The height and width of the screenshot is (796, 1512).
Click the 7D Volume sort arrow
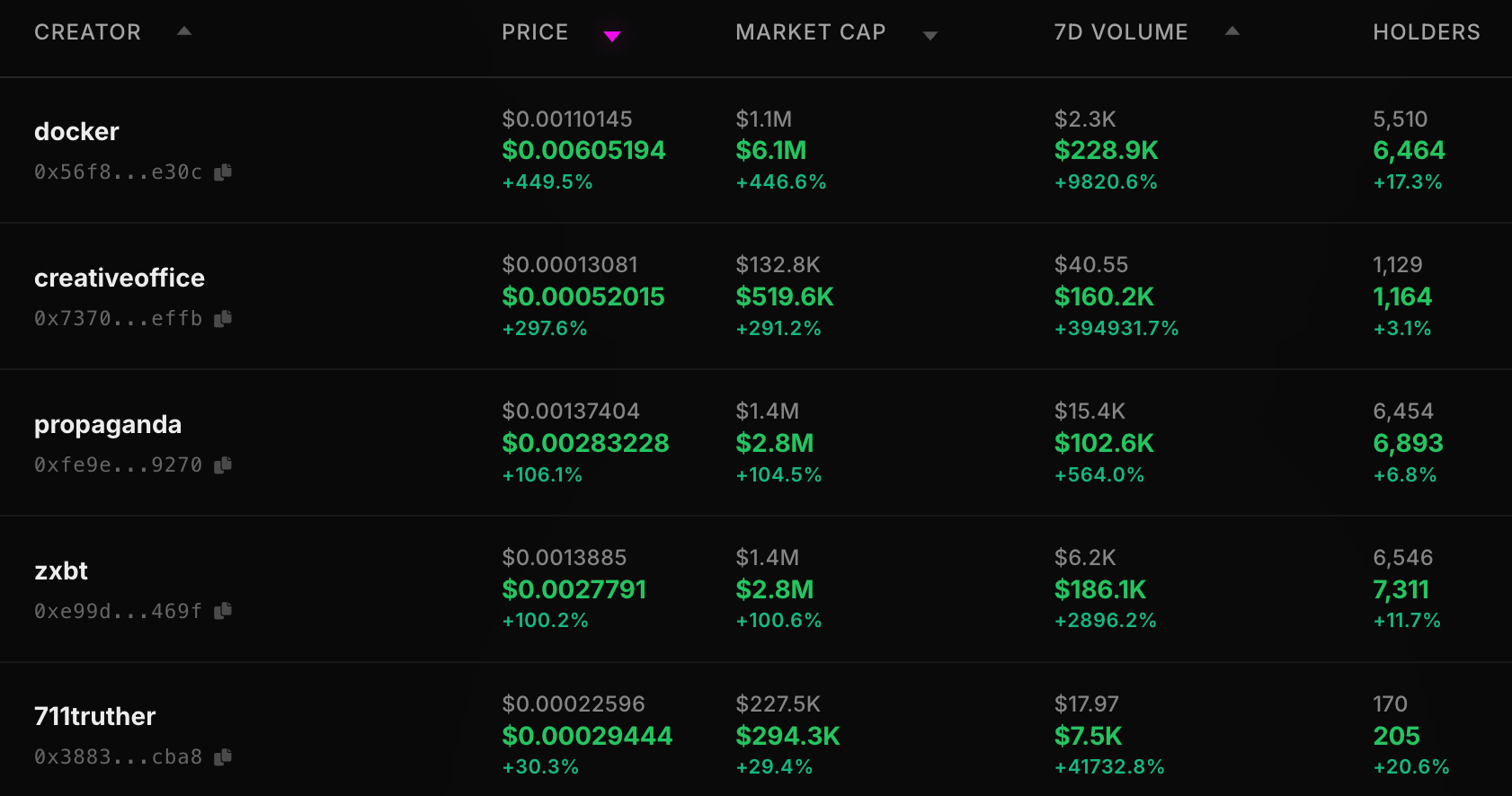tap(1232, 31)
